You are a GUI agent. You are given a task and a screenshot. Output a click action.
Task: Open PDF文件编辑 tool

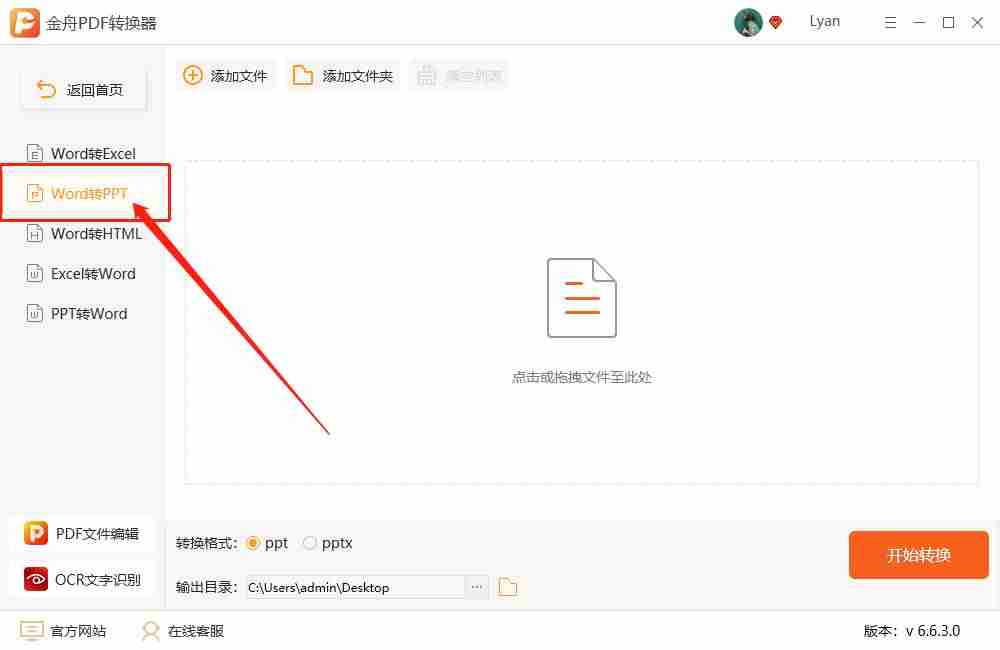click(82, 533)
